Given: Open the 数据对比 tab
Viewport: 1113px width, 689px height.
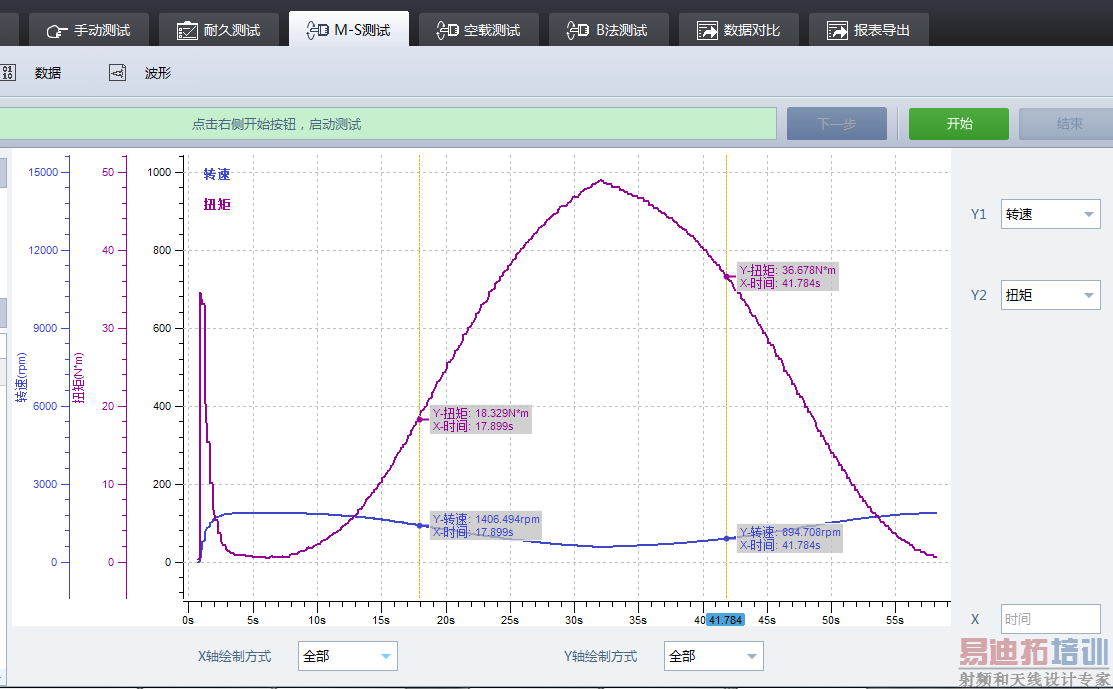Looking at the screenshot, I should click(739, 30).
